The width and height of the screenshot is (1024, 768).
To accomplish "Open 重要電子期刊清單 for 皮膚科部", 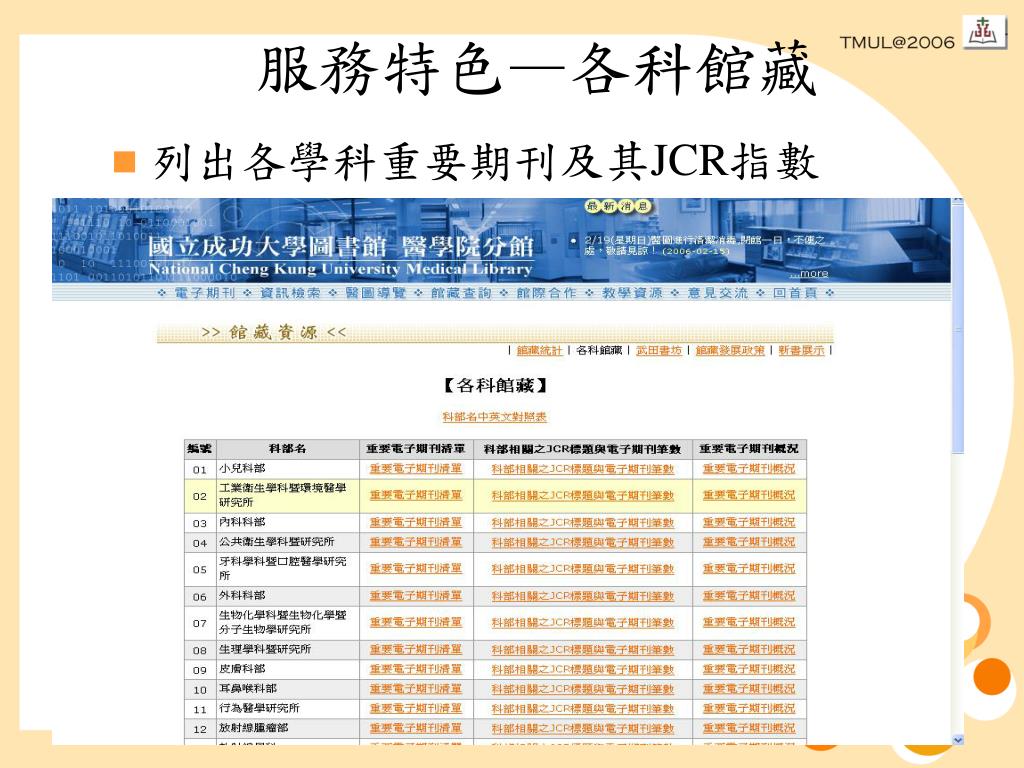I will point(415,669).
